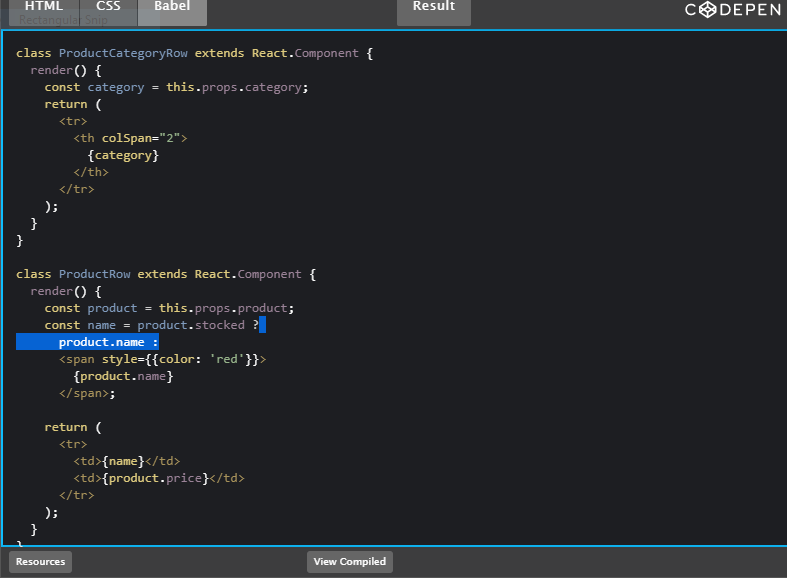
Task: Place cursor on ProductCategoryRow class name
Action: pos(122,53)
